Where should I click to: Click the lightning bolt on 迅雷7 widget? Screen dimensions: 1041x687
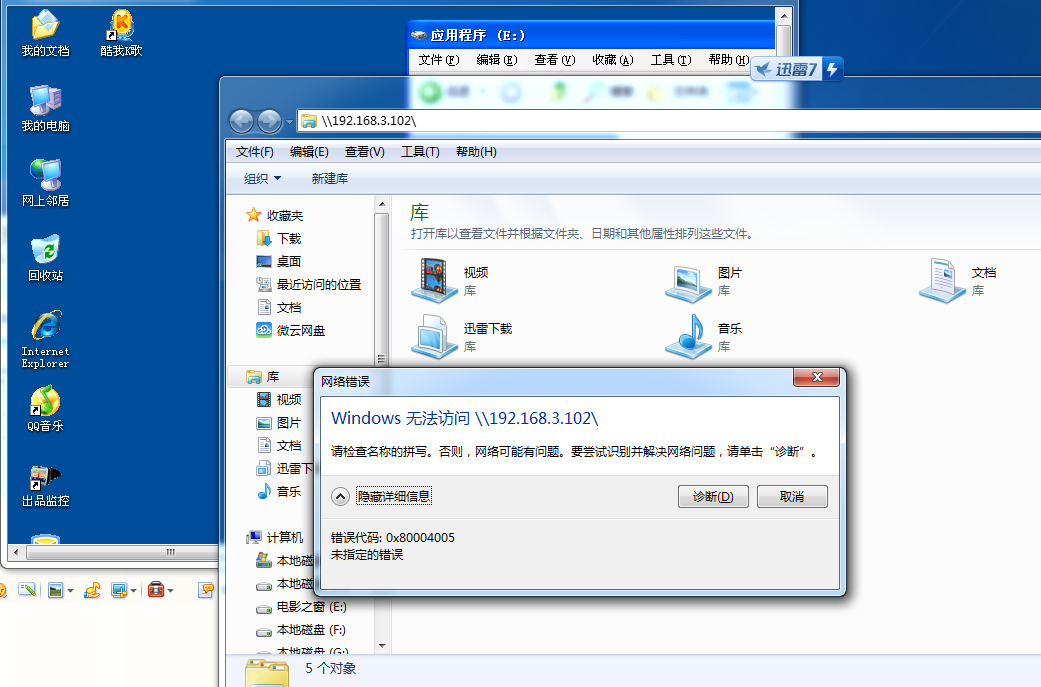pyautogui.click(x=833, y=69)
